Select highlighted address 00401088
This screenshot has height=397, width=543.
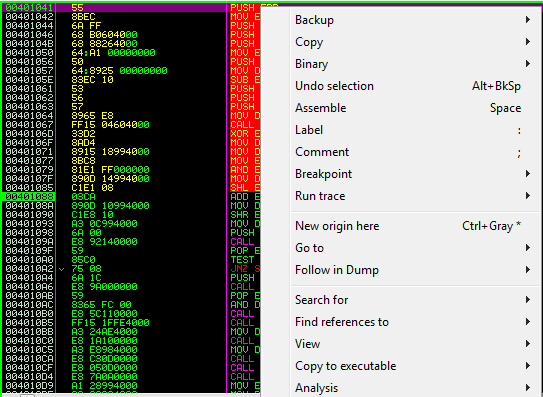click(29, 196)
